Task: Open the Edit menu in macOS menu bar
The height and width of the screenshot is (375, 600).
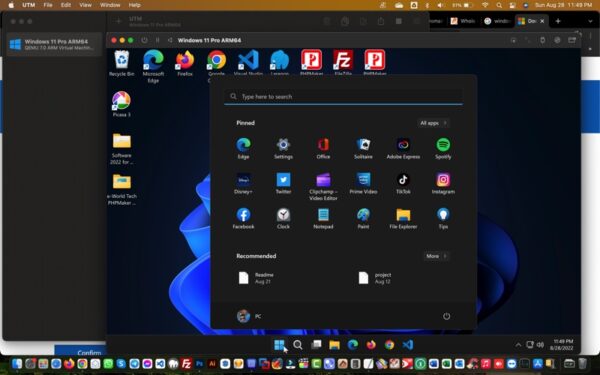Action: tap(66, 5)
